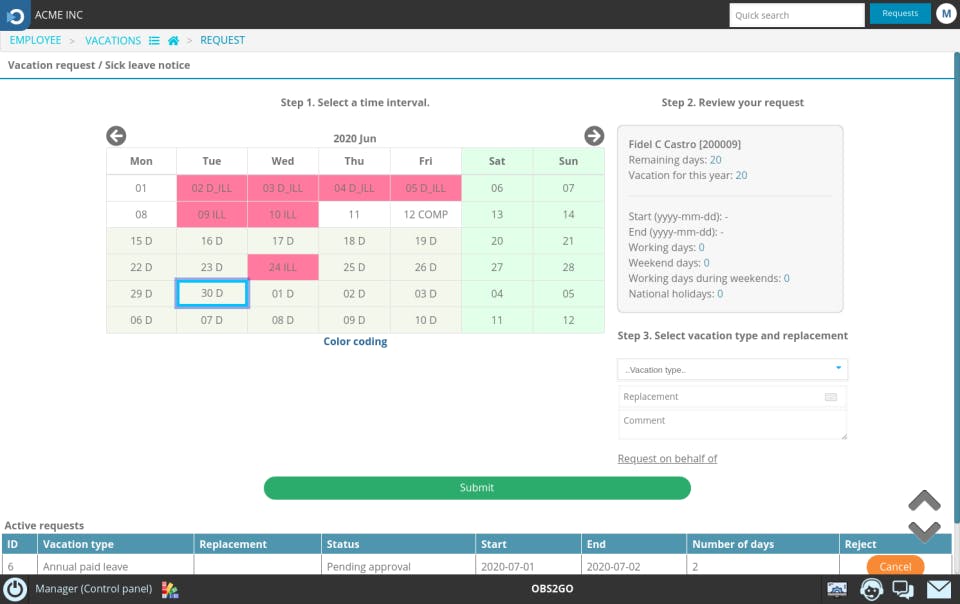960x604 pixels.
Task: Select calendar day 29 D
Action: 141,294
